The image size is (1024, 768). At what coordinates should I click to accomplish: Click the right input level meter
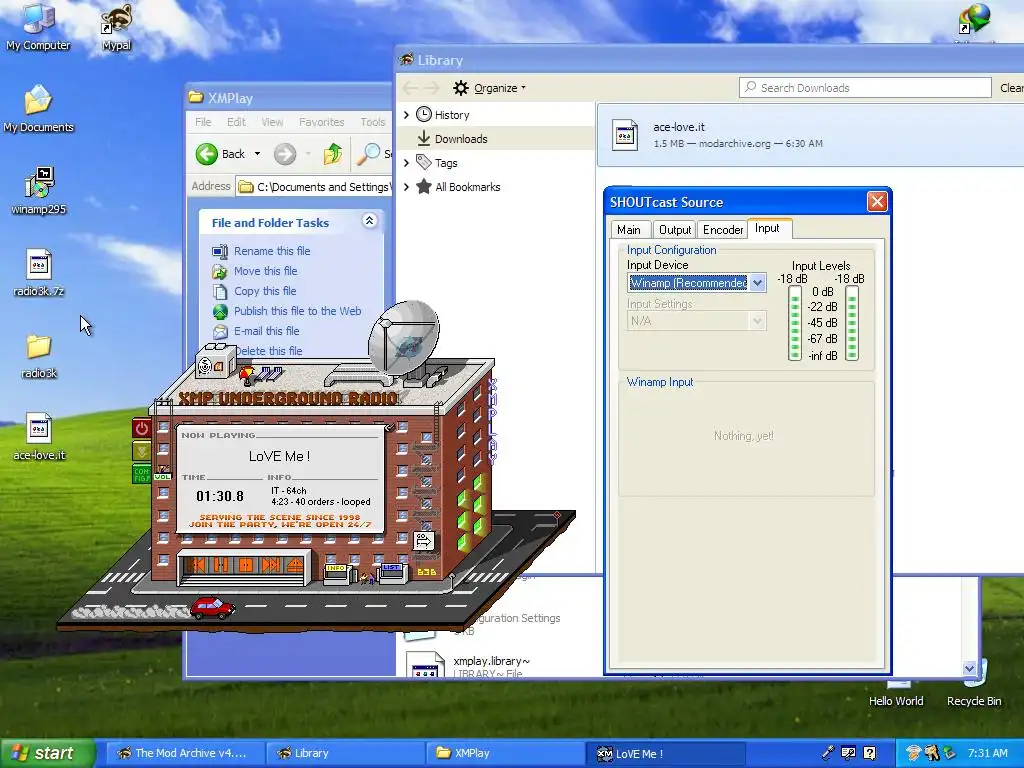[852, 323]
